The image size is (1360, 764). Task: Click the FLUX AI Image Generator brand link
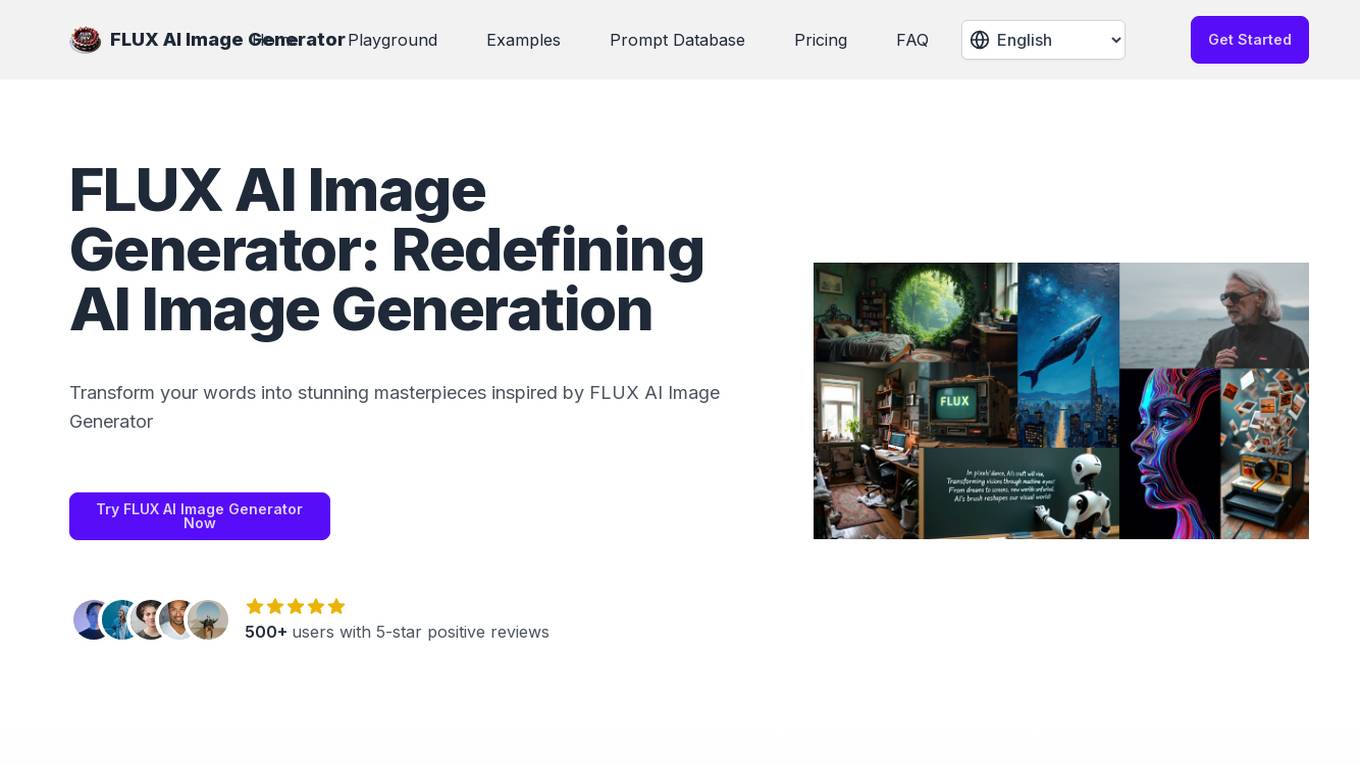pos(207,40)
